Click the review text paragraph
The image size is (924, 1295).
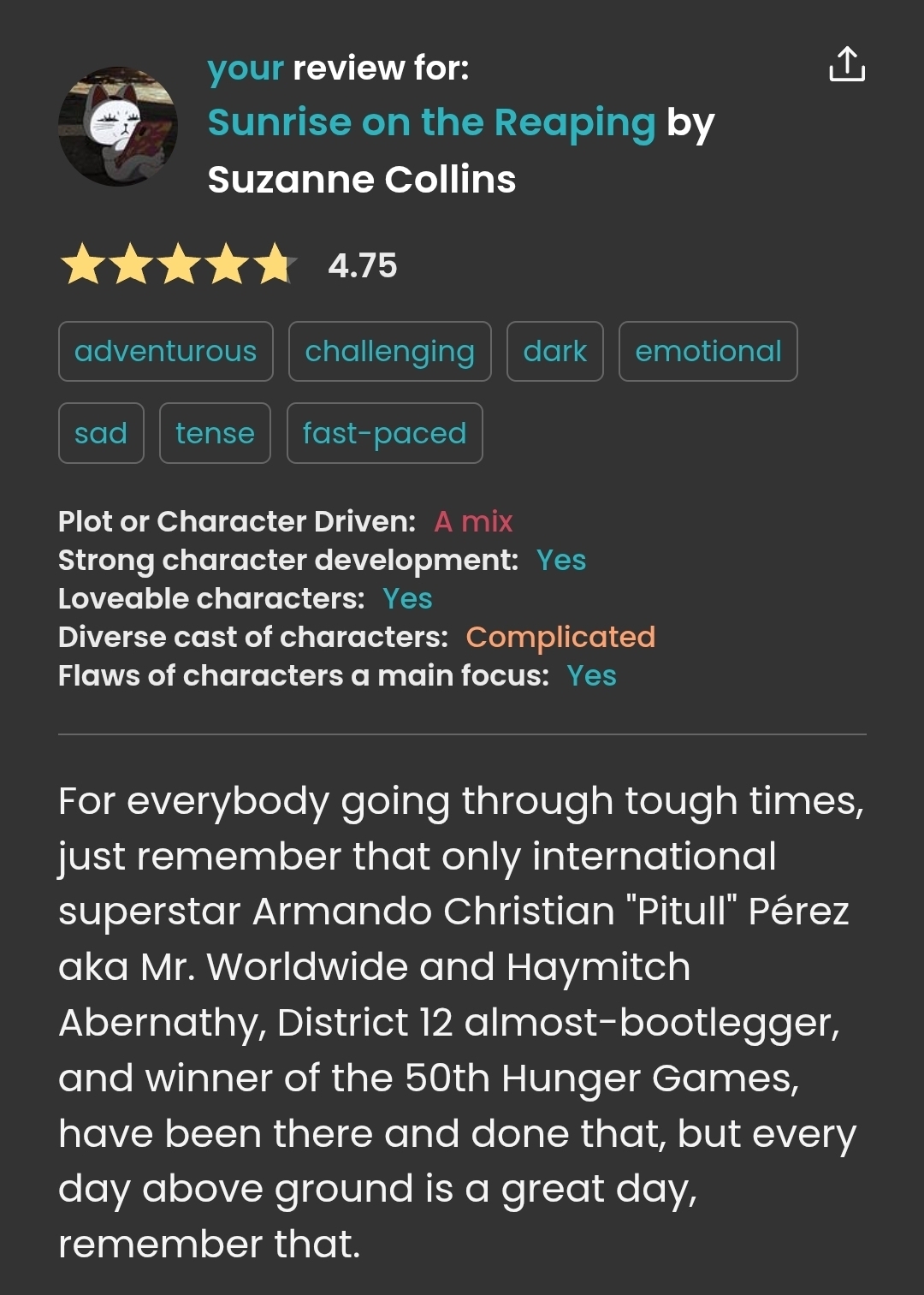(x=462, y=1022)
